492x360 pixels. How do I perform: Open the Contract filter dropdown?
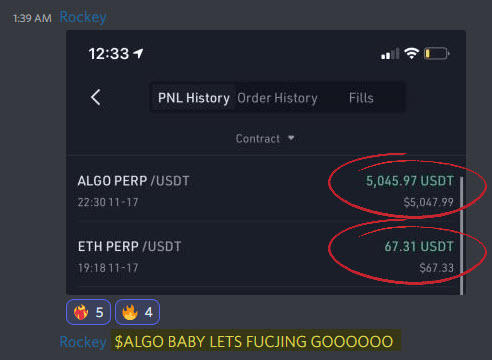click(x=265, y=138)
